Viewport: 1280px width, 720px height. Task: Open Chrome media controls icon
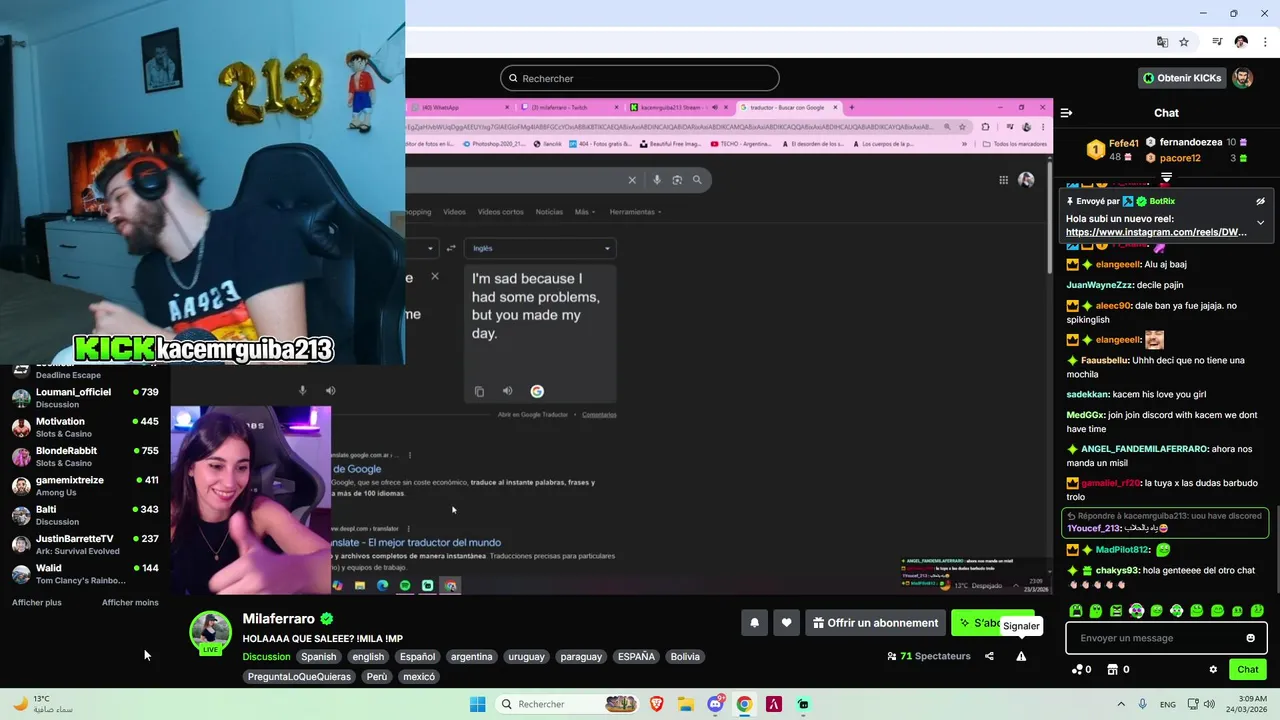(x=1217, y=42)
